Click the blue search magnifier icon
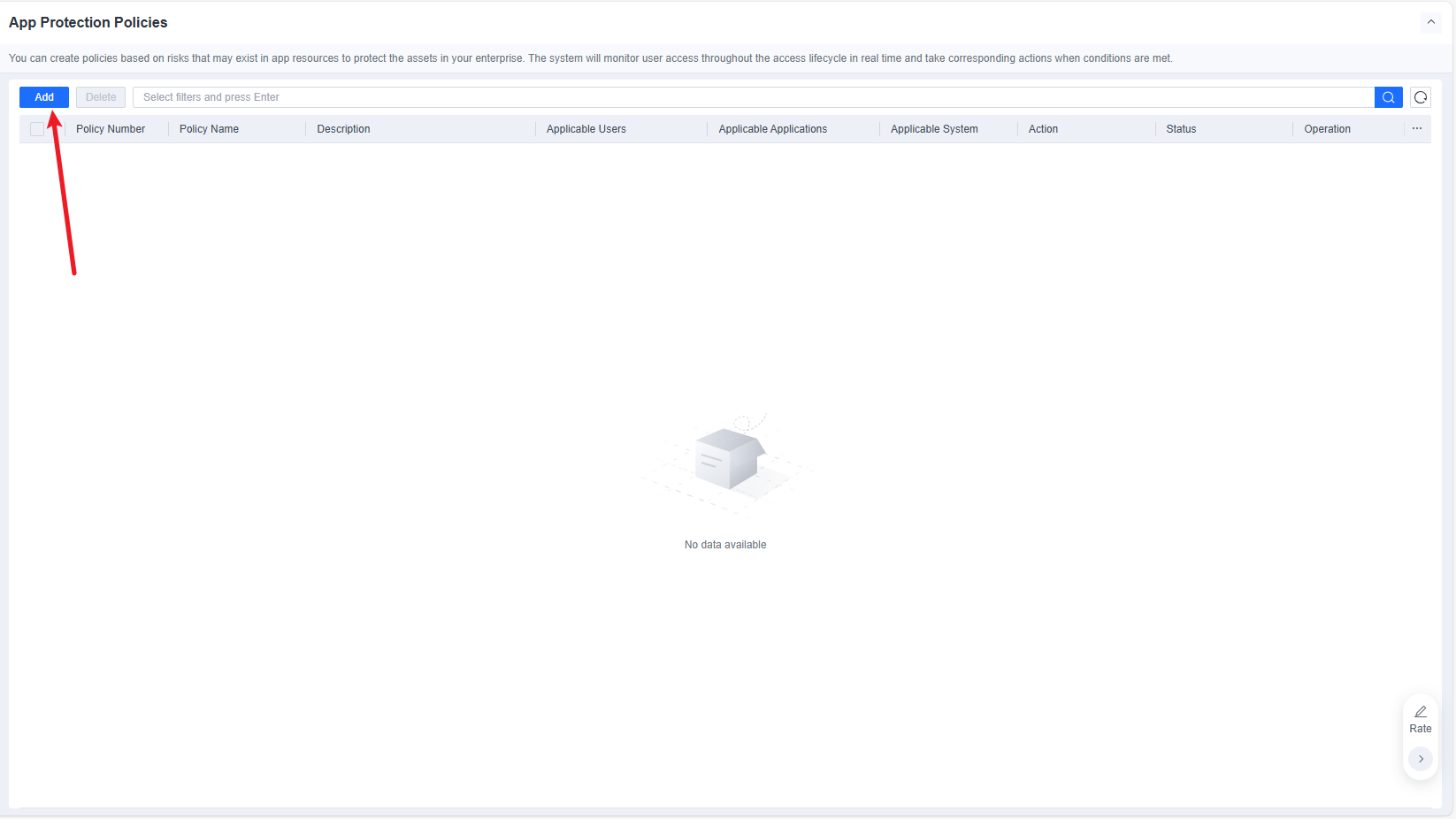 [x=1388, y=97]
